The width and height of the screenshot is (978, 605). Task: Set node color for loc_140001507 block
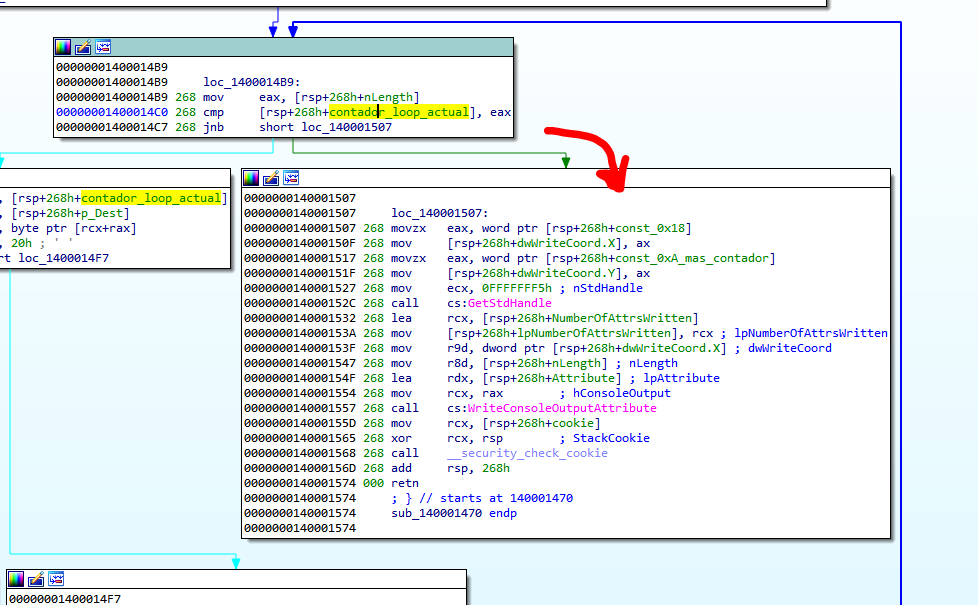point(252,178)
